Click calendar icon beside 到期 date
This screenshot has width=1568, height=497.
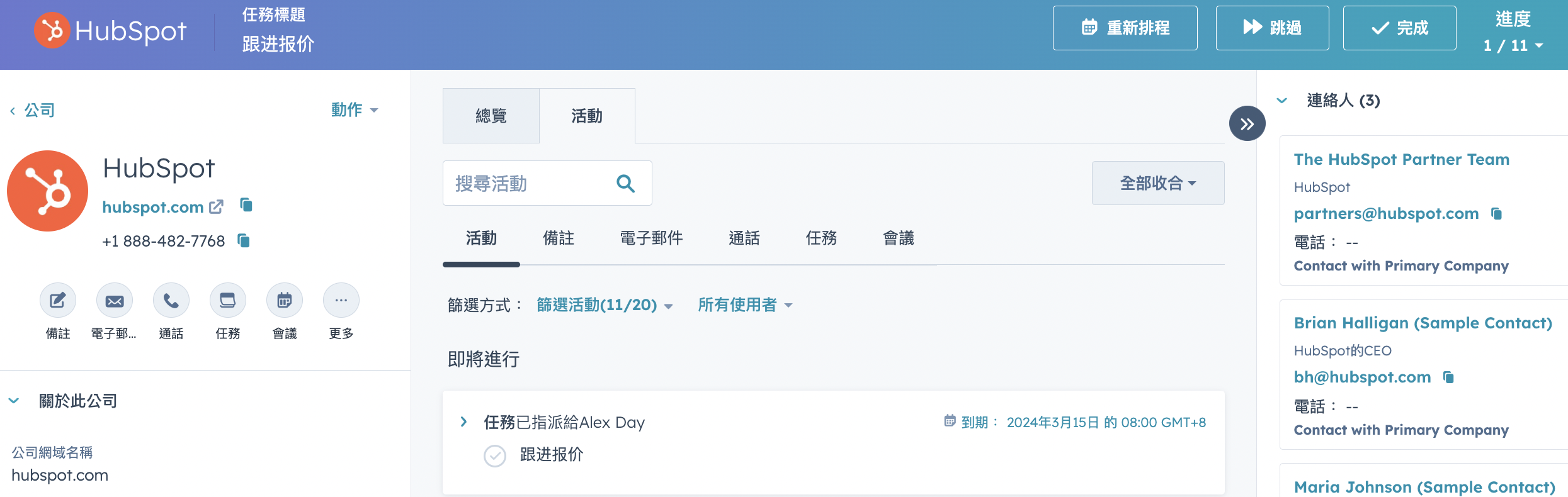click(x=950, y=421)
